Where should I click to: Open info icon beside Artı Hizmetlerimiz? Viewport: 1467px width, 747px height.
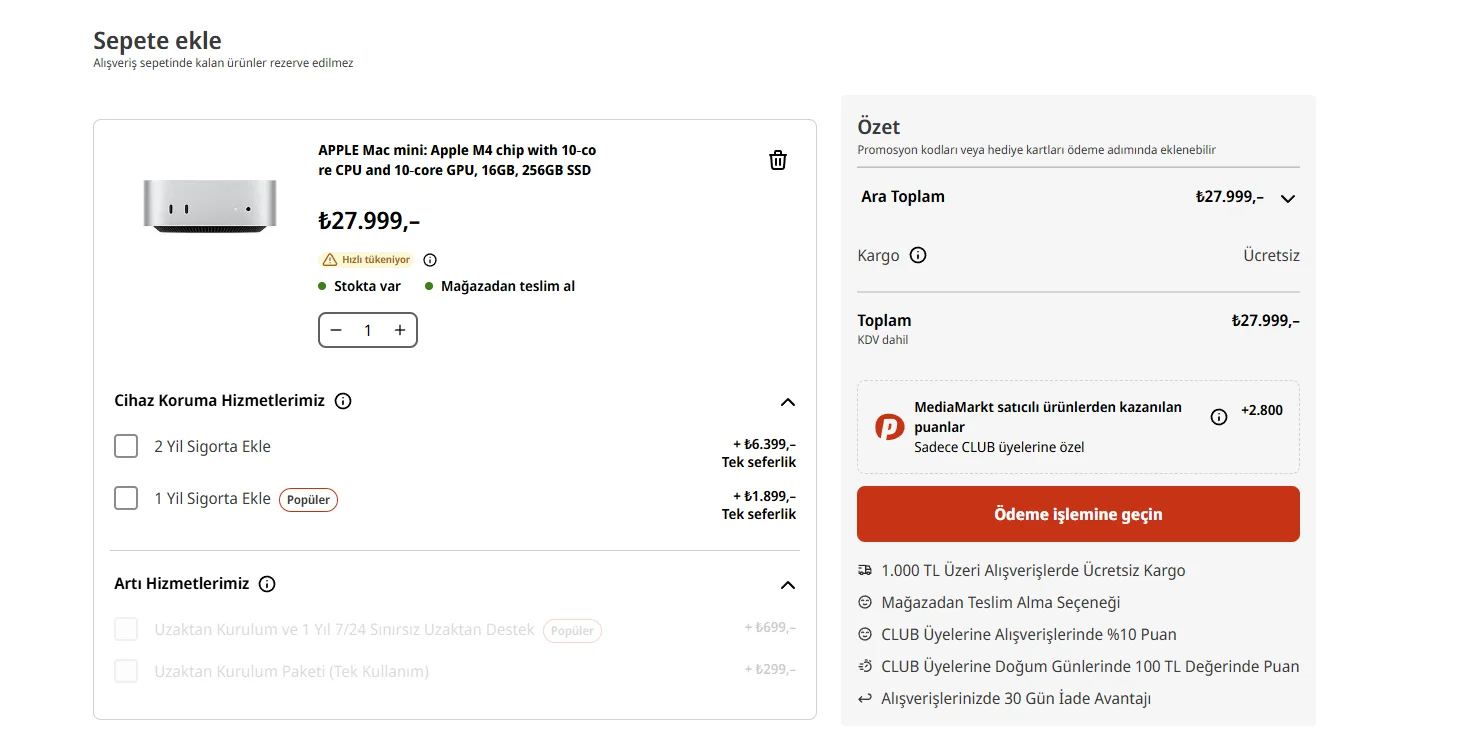pyautogui.click(x=267, y=584)
